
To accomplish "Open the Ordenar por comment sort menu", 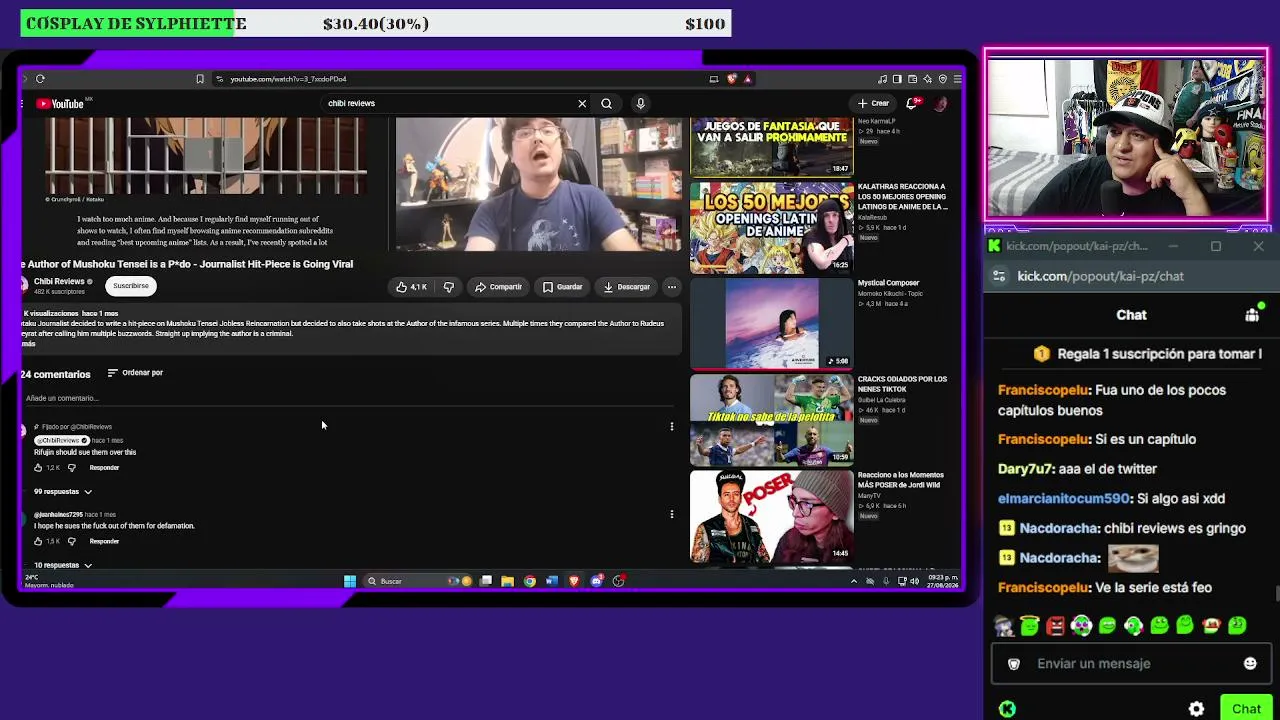I will click(135, 373).
